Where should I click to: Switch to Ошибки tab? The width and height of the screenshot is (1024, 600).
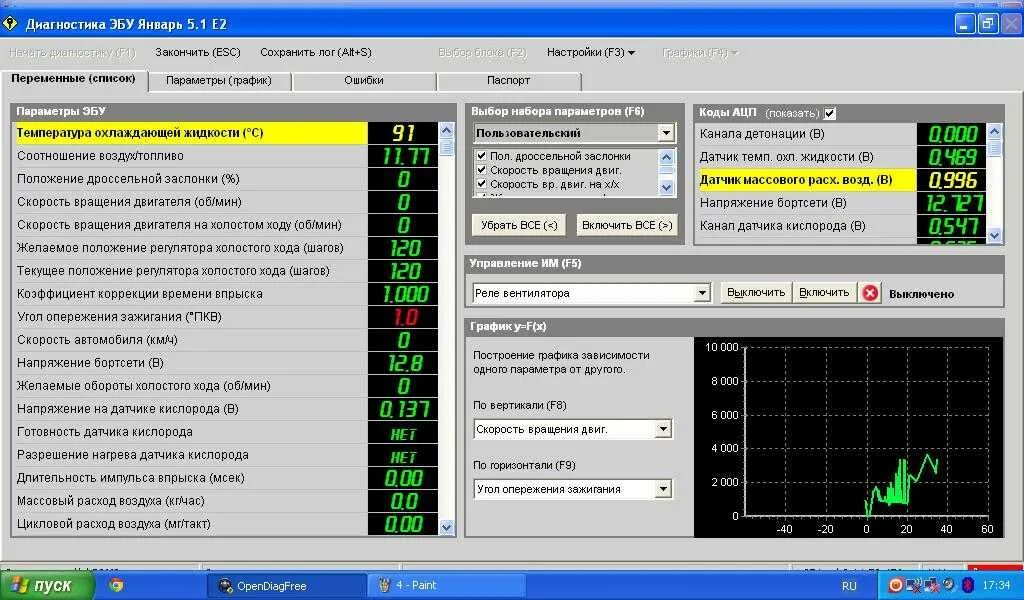coord(364,80)
